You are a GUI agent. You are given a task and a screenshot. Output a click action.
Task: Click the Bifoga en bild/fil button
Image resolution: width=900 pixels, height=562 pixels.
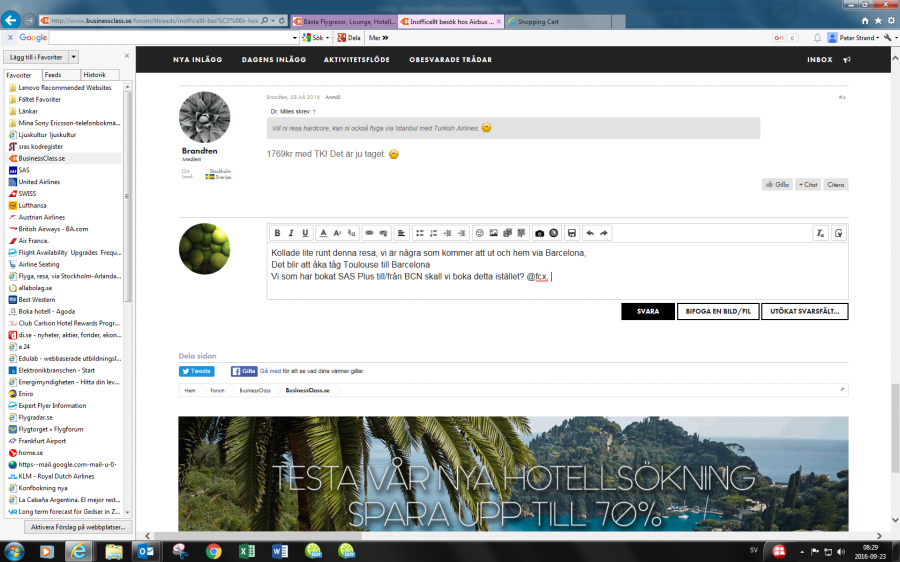(716, 311)
